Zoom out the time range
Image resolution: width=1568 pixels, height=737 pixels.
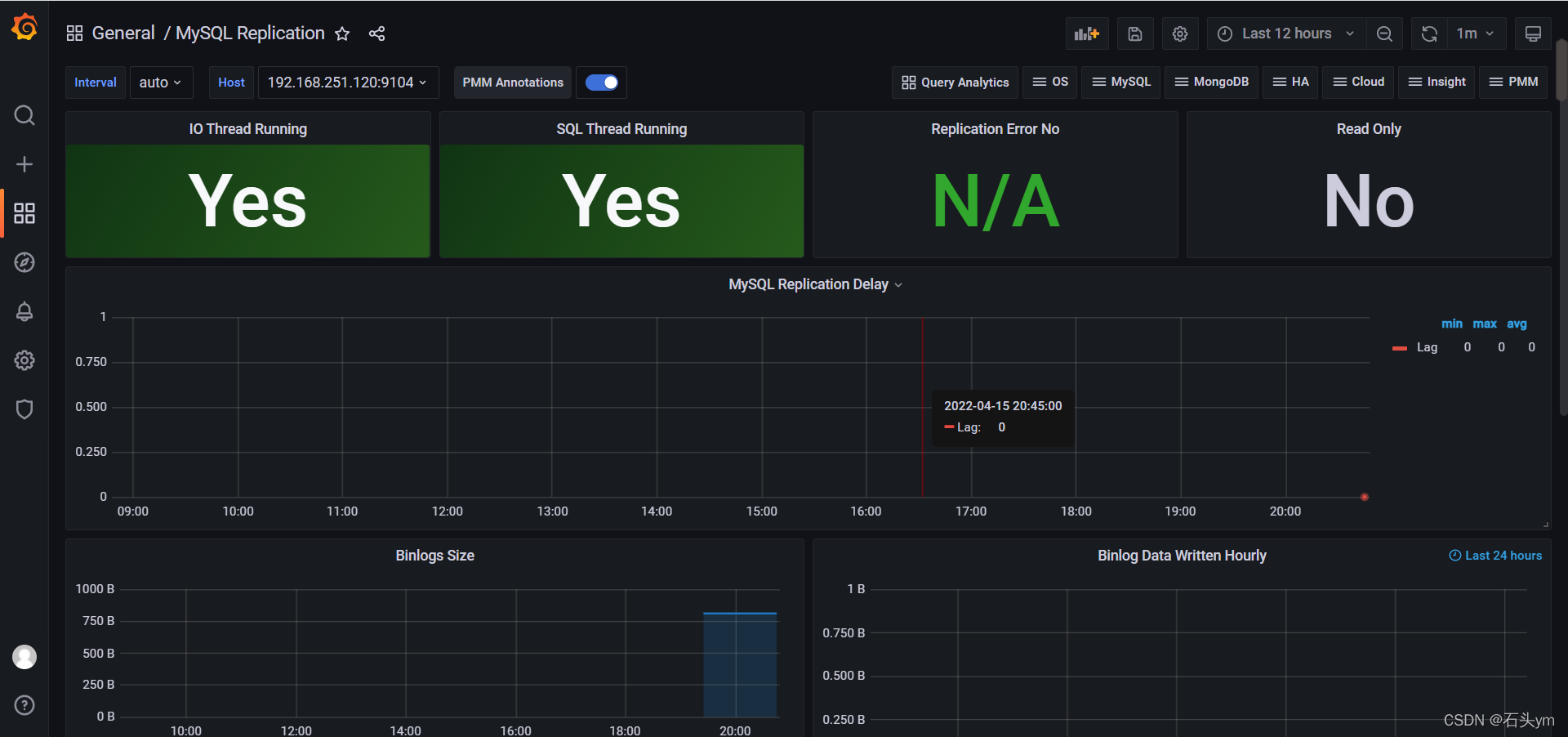[x=1384, y=33]
